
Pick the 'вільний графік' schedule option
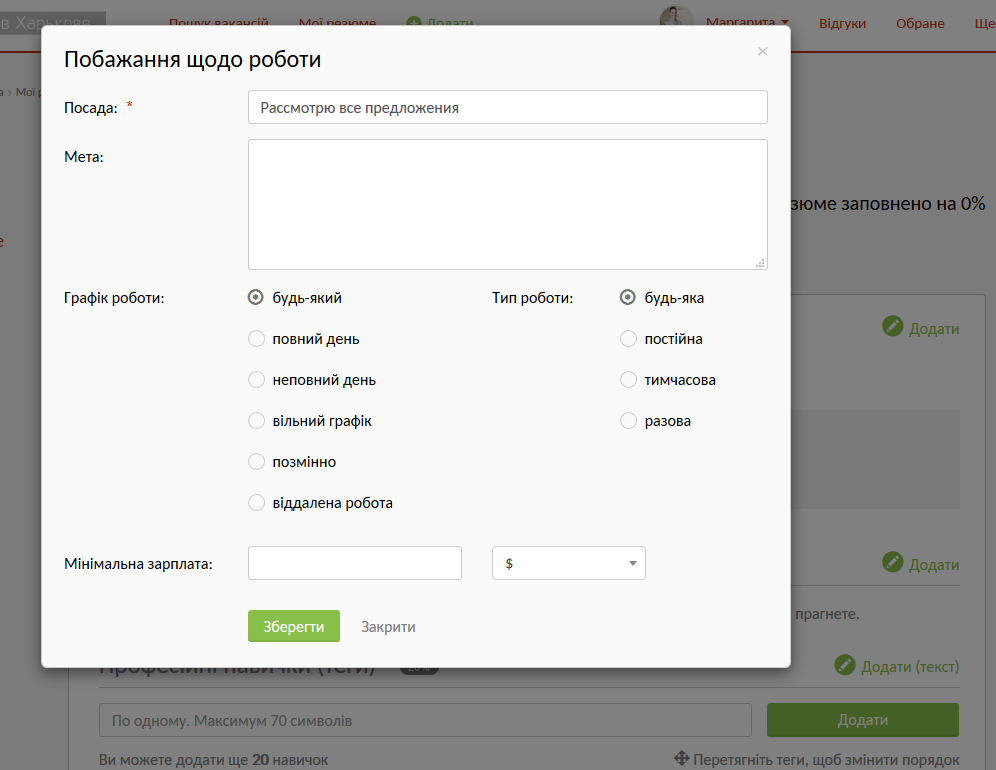[256, 421]
